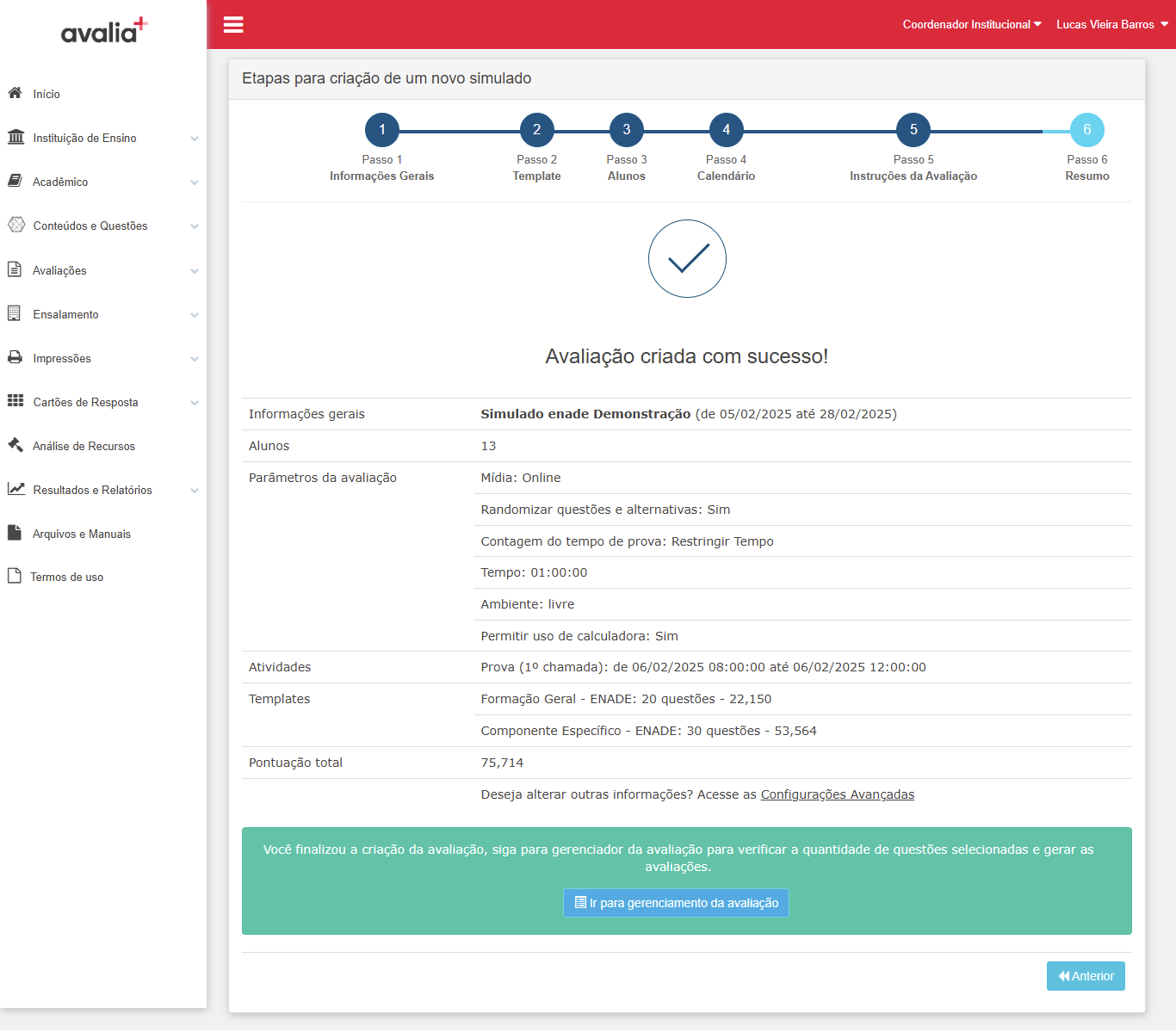The height and width of the screenshot is (1032, 1176).
Task: Expand the Avaliações sidebar chevron
Action: (x=195, y=271)
